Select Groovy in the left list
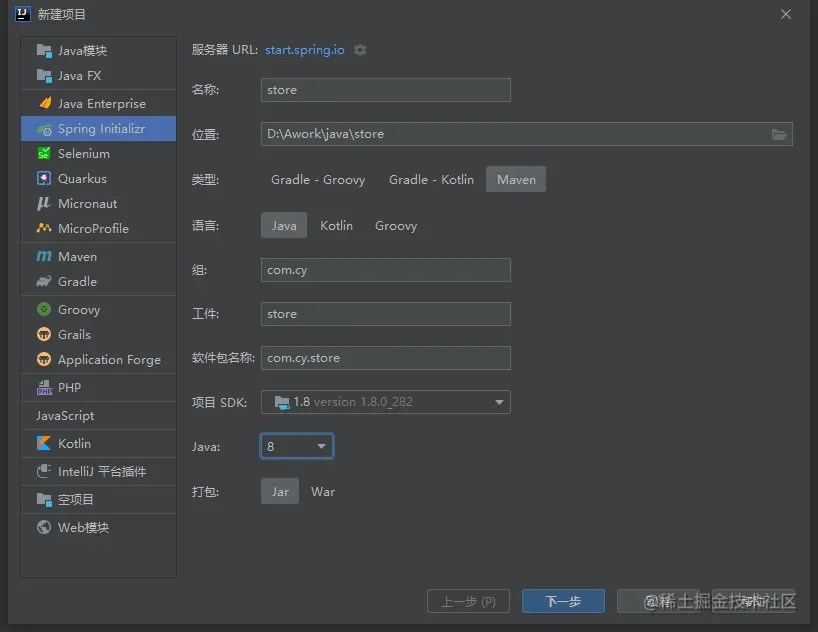 point(99,309)
